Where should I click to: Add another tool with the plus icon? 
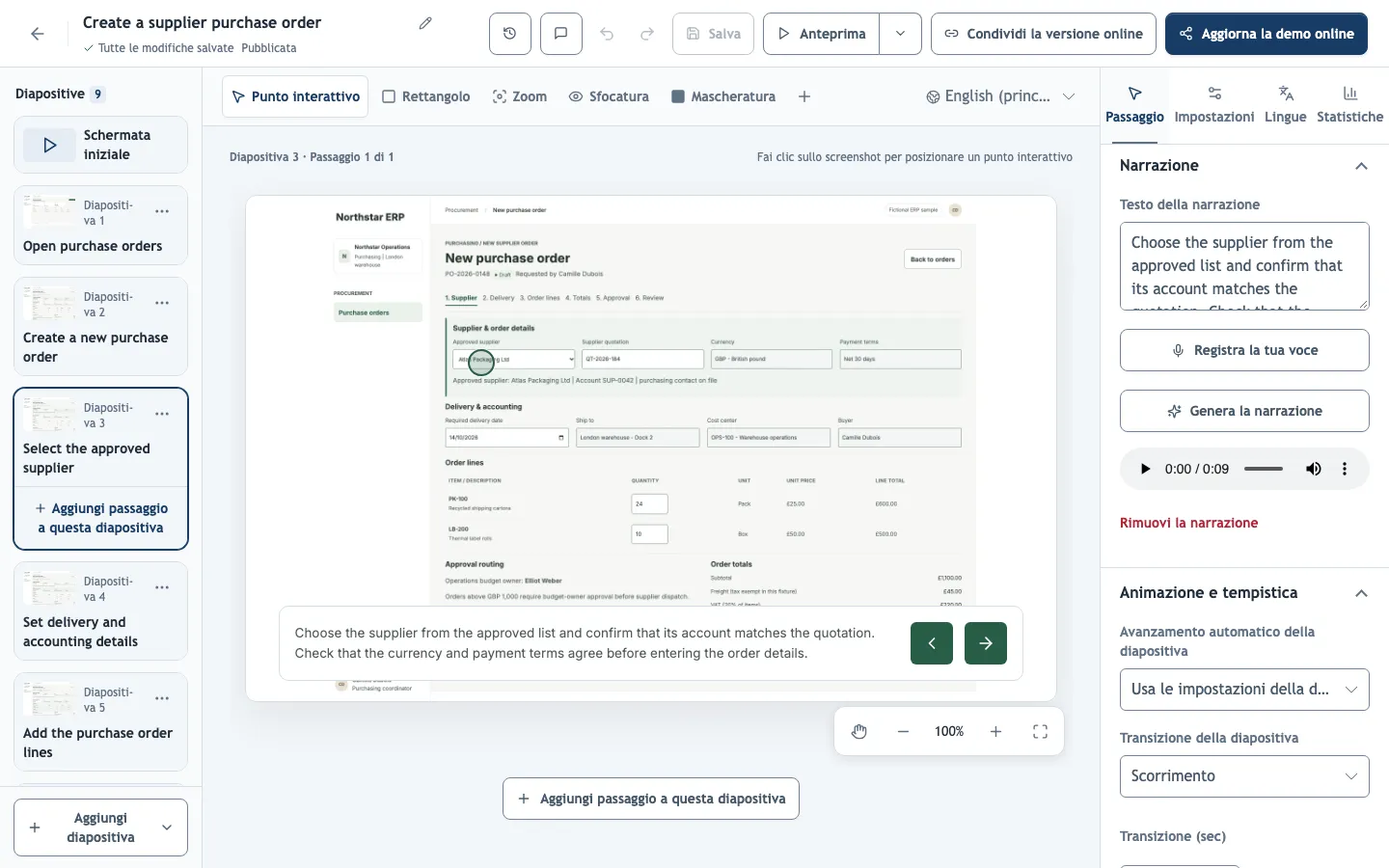tap(804, 96)
